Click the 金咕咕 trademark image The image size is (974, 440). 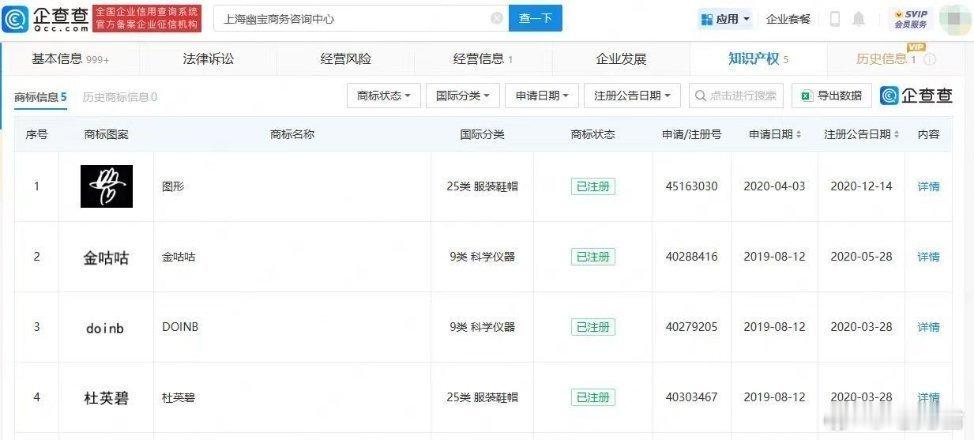pos(106,257)
